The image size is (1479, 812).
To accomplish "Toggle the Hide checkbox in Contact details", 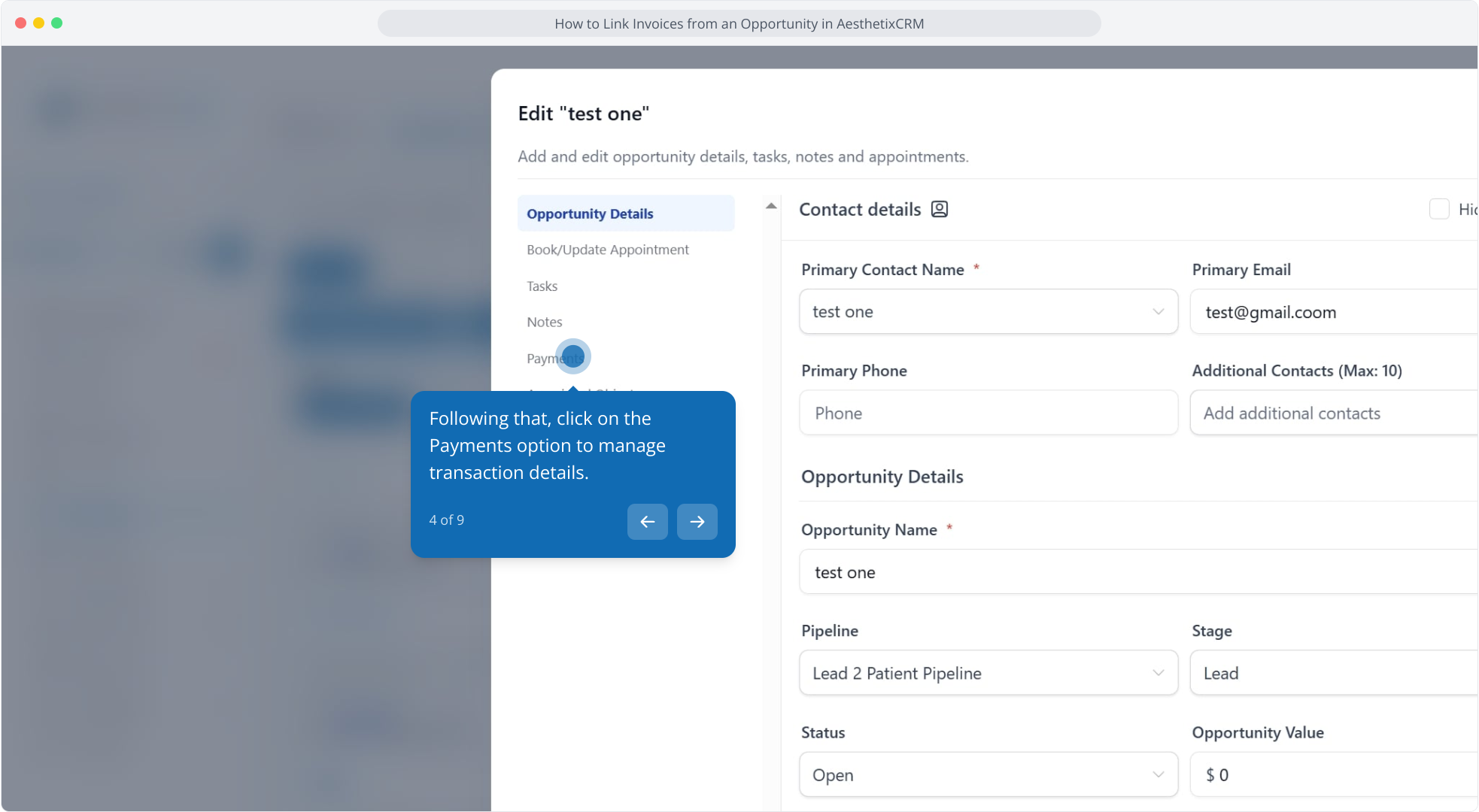I will coord(1438,210).
